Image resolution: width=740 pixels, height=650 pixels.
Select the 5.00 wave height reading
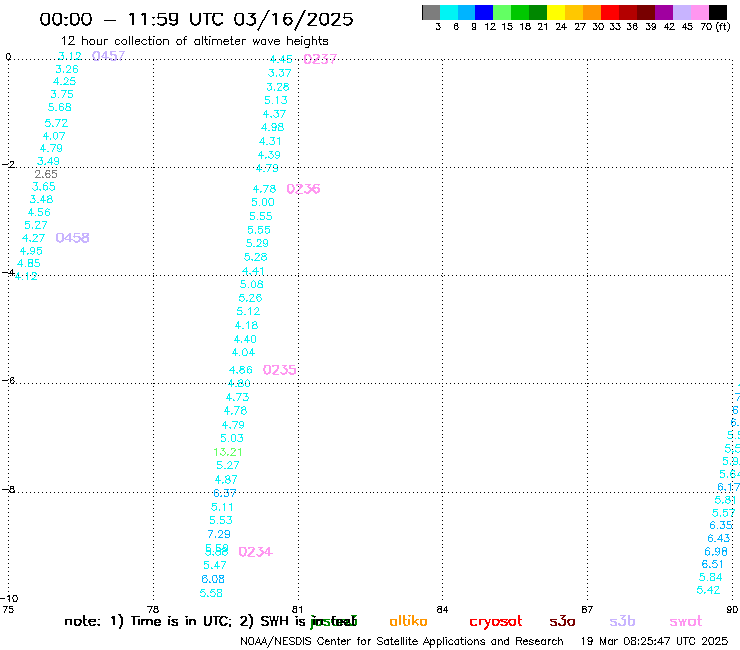pos(263,203)
